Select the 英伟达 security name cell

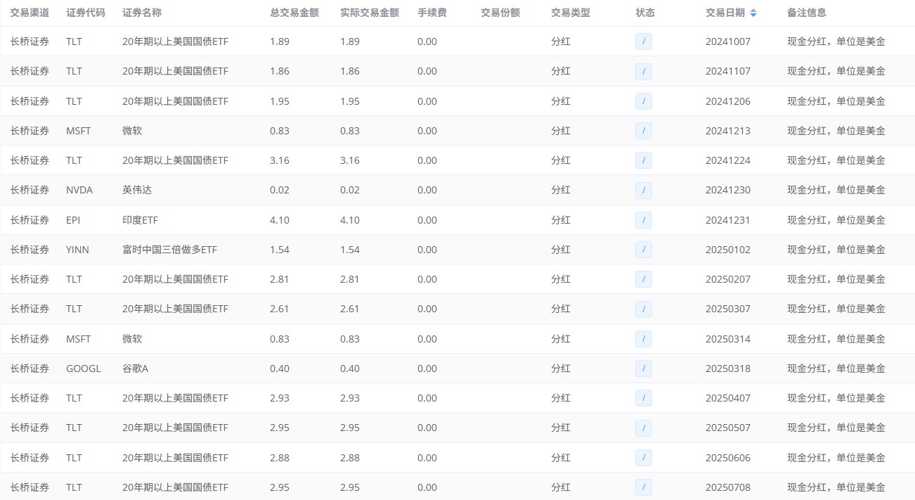click(137, 190)
